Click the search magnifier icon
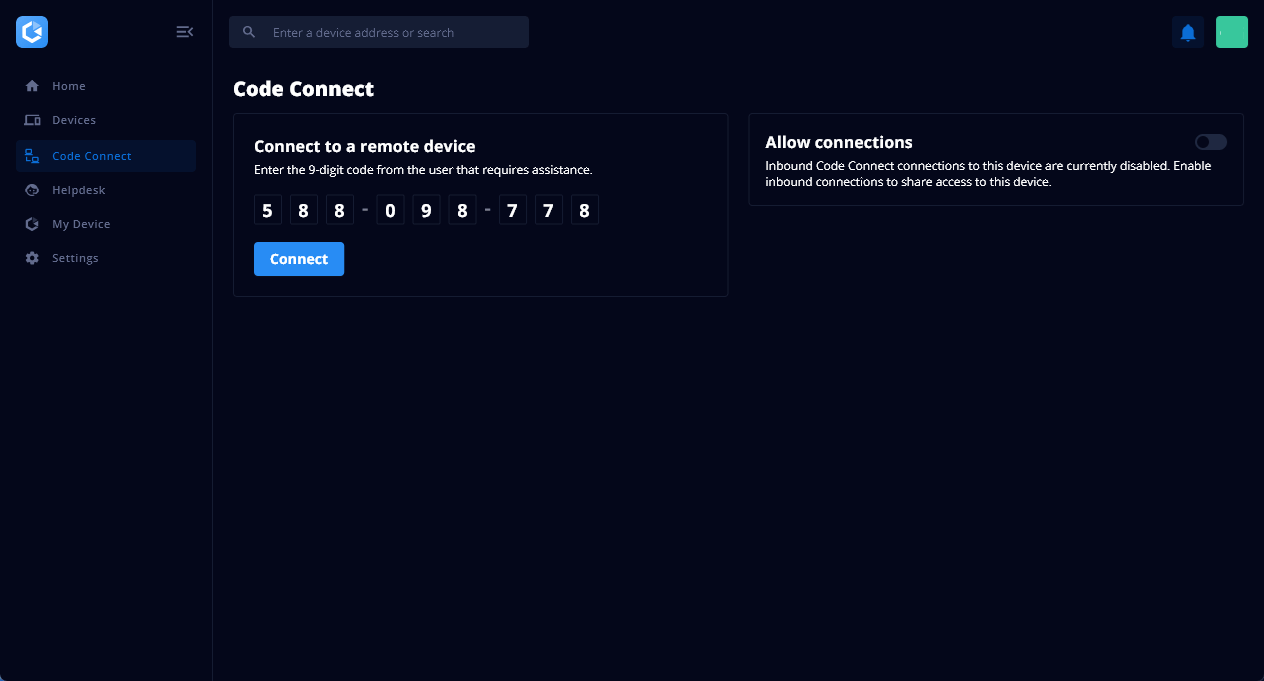1264x681 pixels. (x=249, y=32)
